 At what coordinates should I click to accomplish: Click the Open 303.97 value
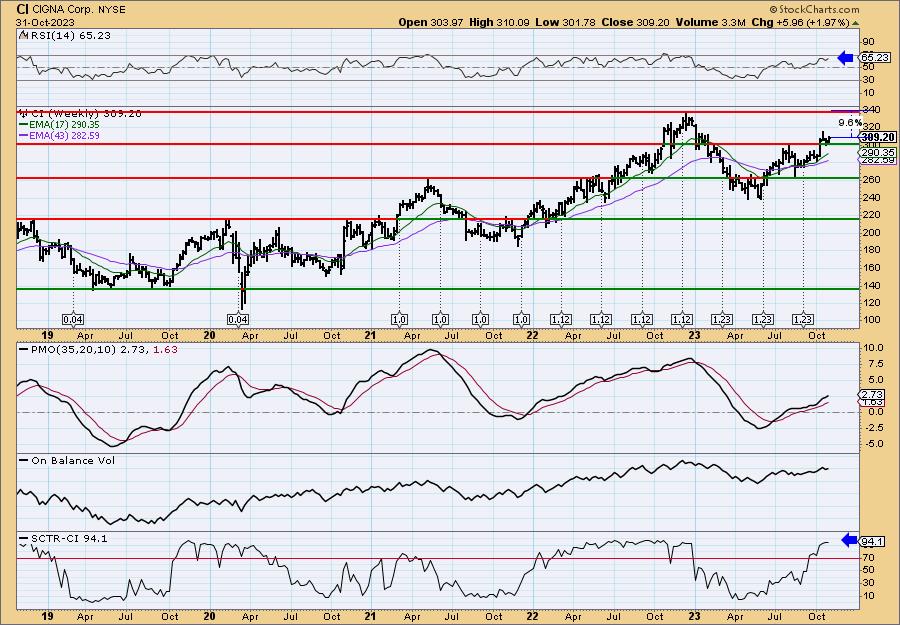[432, 22]
